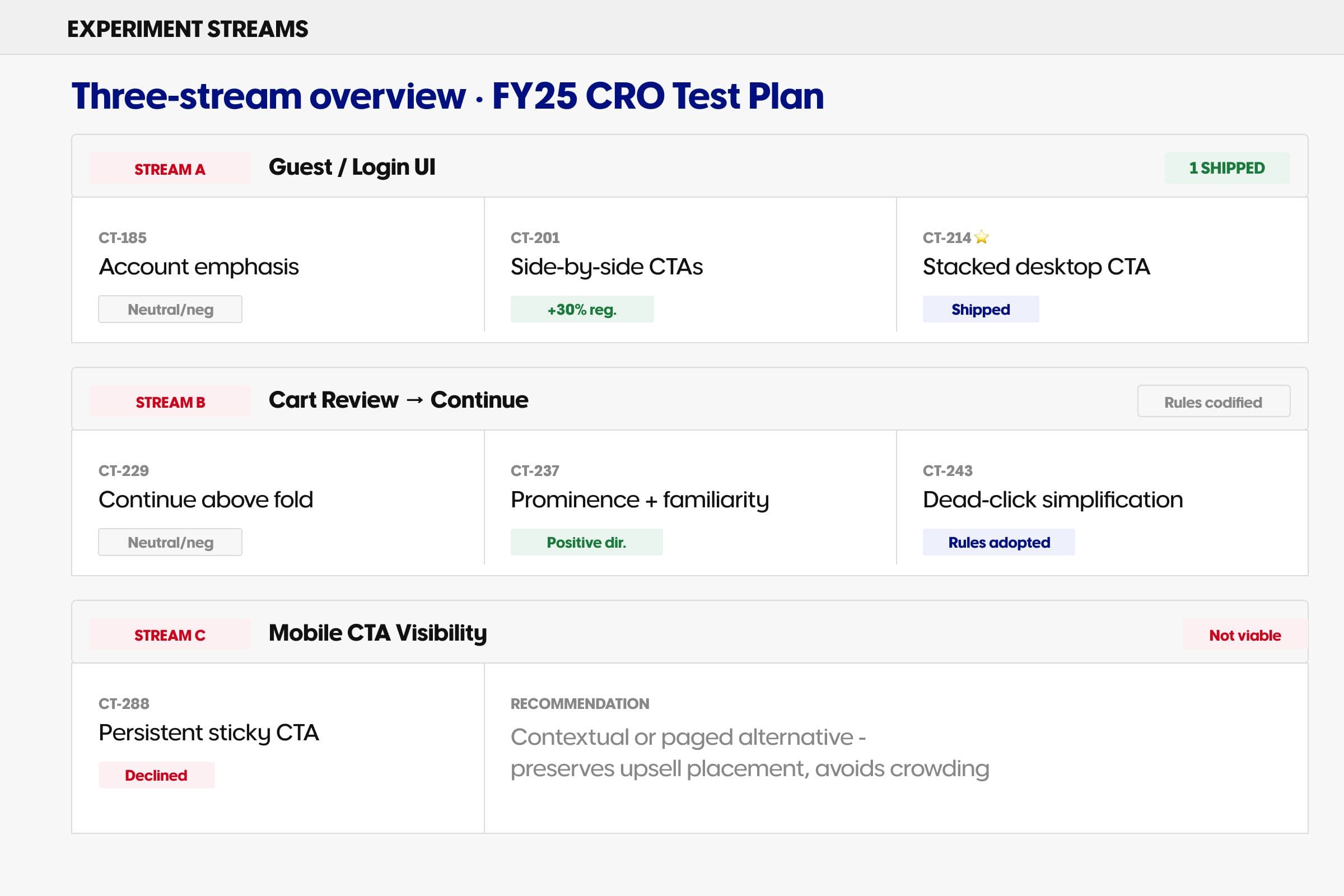Image resolution: width=1344 pixels, height=896 pixels.
Task: Click the 1 SHIPPED status badge
Action: pos(1226,168)
